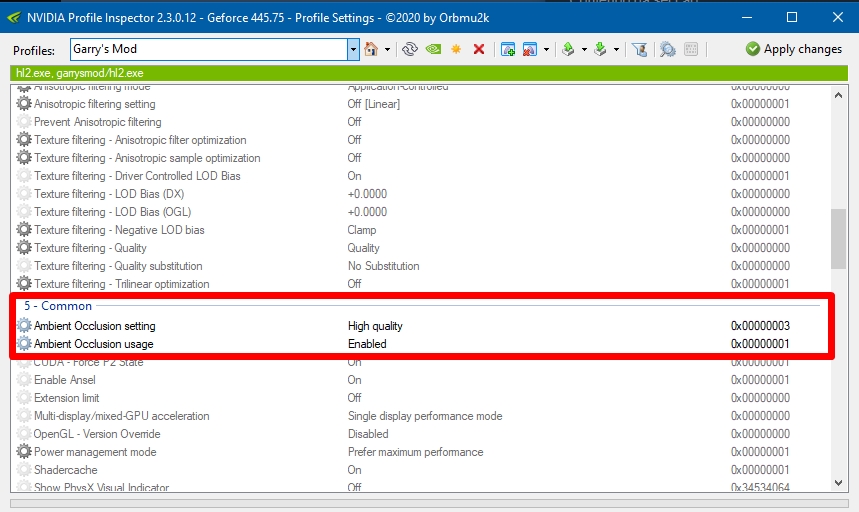Click gear icon of Enable Ansel row
The width and height of the screenshot is (859, 512).
click(x=24, y=380)
